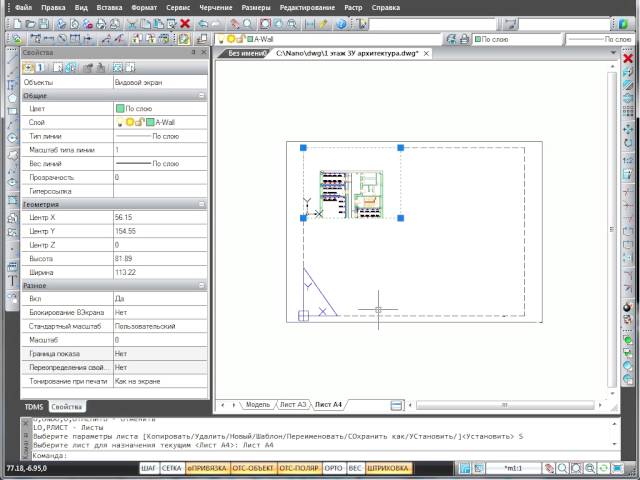Screen dimensions: 640x480
Task: Click the yellow-highlighted properties icon in second toolbar
Action: click(184, 39)
